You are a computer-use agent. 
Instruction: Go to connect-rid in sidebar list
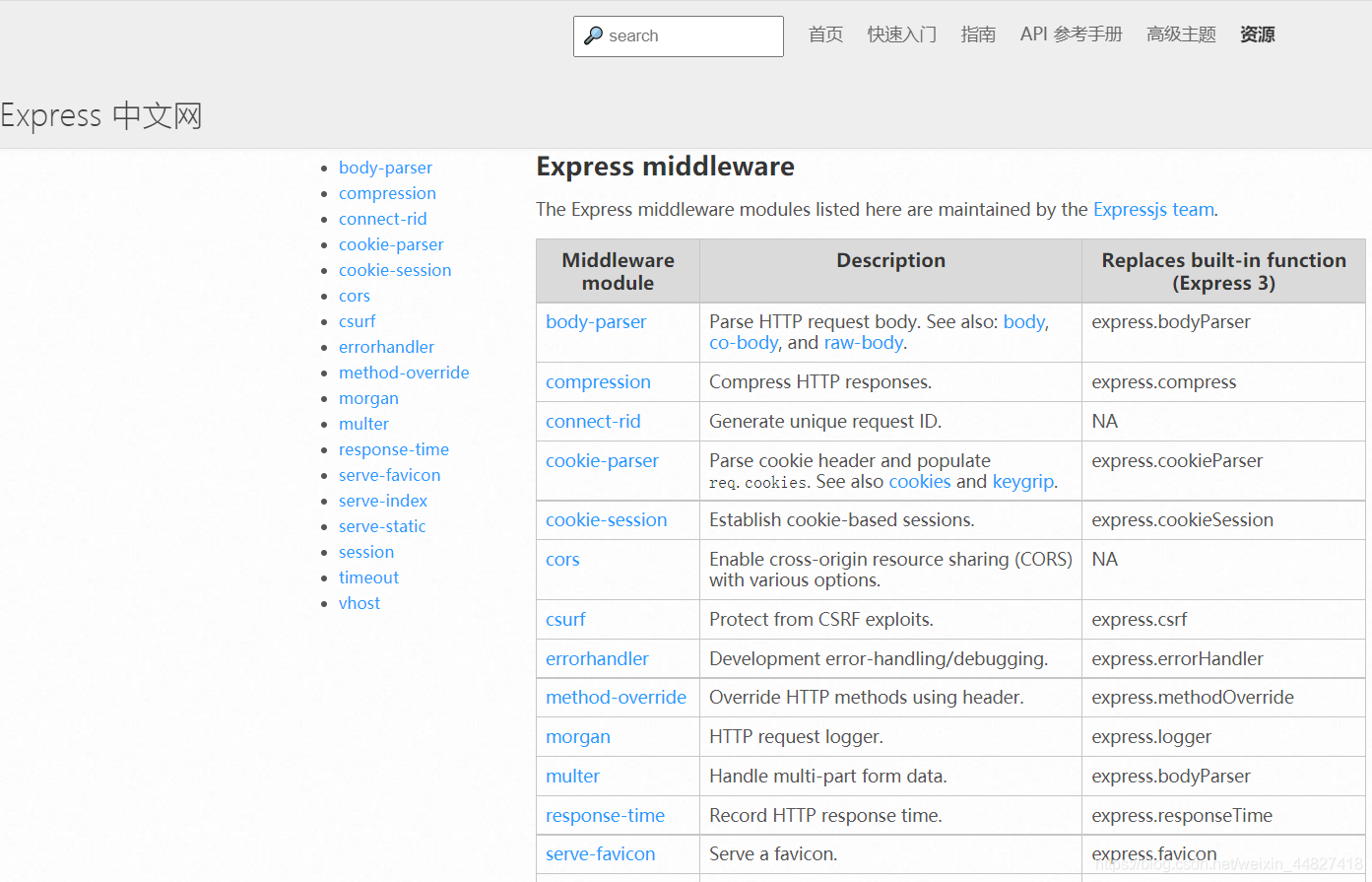click(383, 219)
